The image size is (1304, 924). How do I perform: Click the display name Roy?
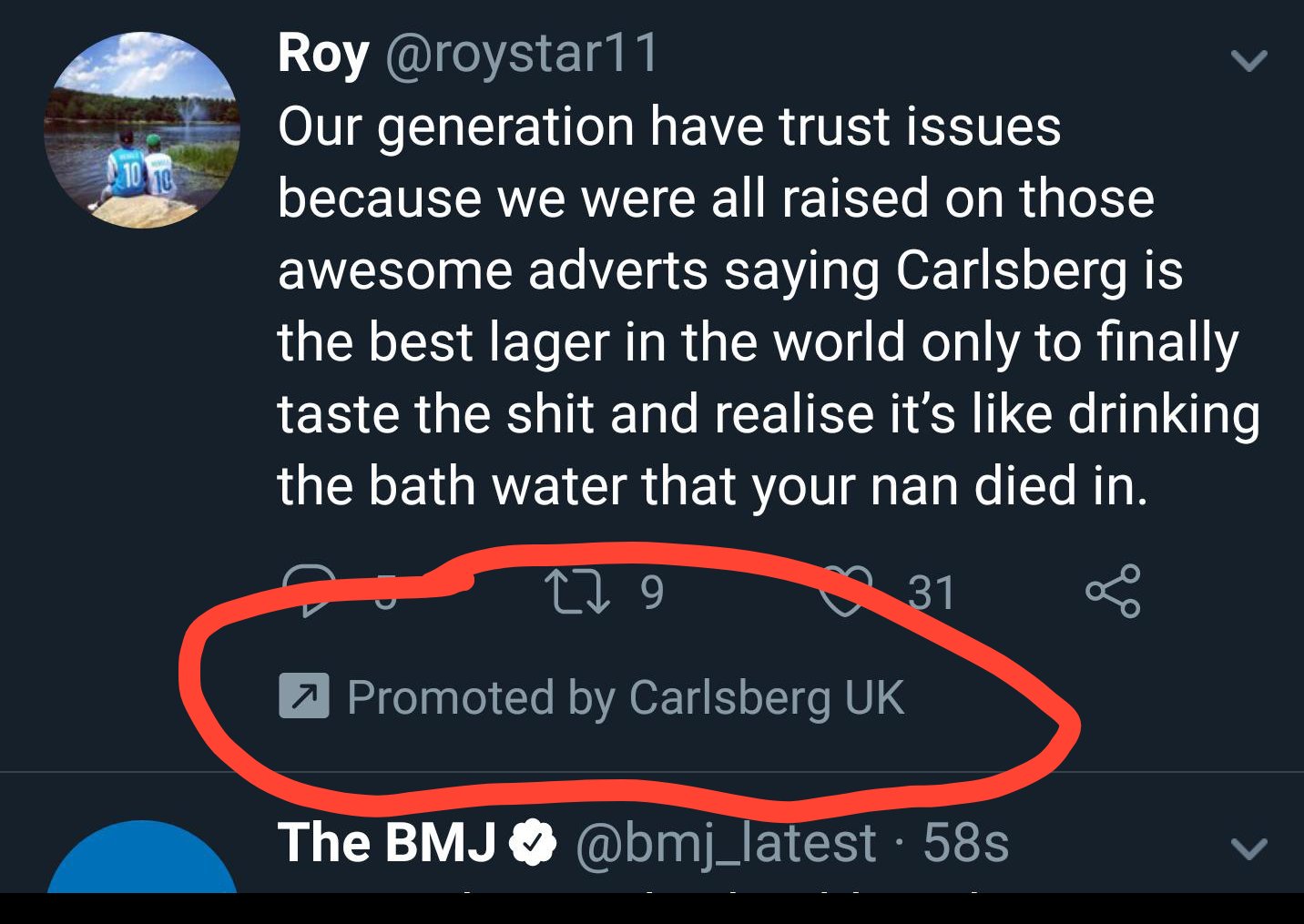tap(322, 54)
